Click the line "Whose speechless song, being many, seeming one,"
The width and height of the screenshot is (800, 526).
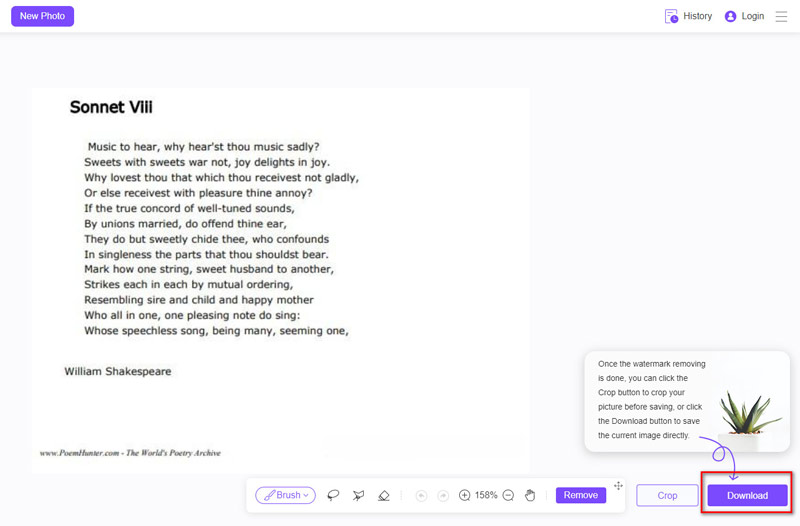[216, 331]
